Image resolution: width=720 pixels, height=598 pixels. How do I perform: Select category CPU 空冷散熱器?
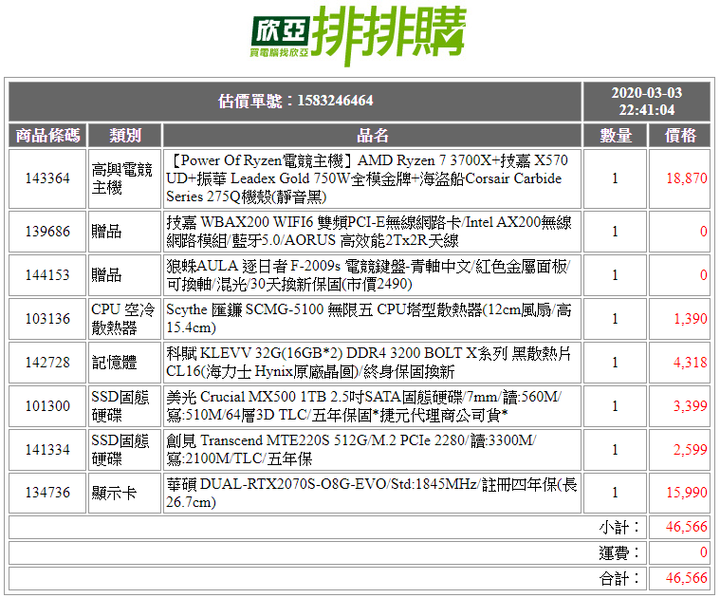coord(123,319)
